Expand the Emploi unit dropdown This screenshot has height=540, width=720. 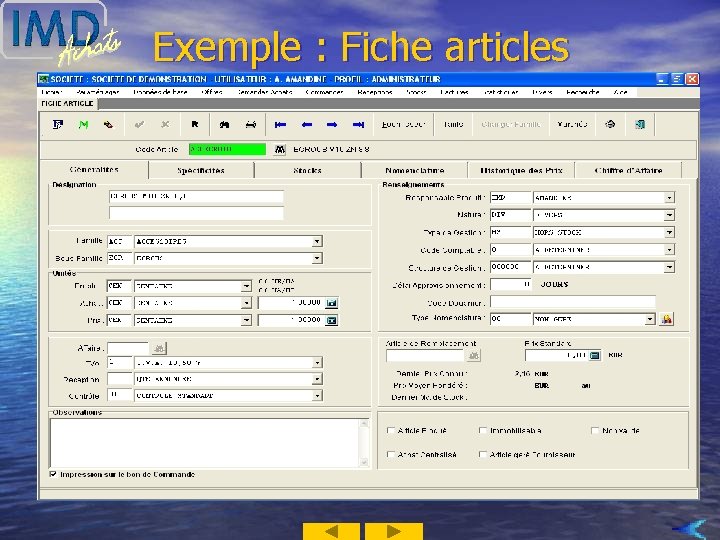(x=246, y=286)
